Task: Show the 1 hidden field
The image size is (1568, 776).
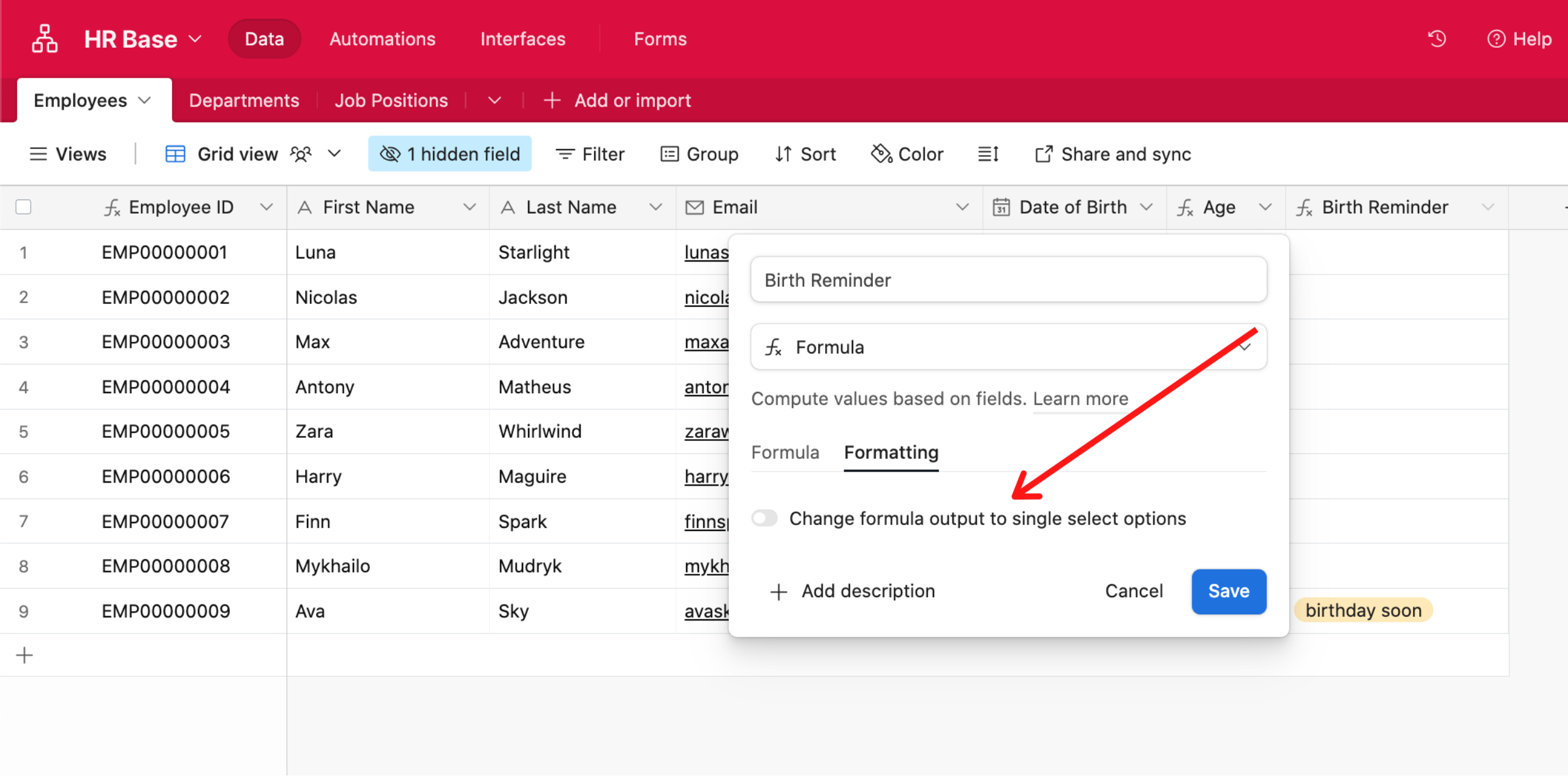Action: (450, 154)
